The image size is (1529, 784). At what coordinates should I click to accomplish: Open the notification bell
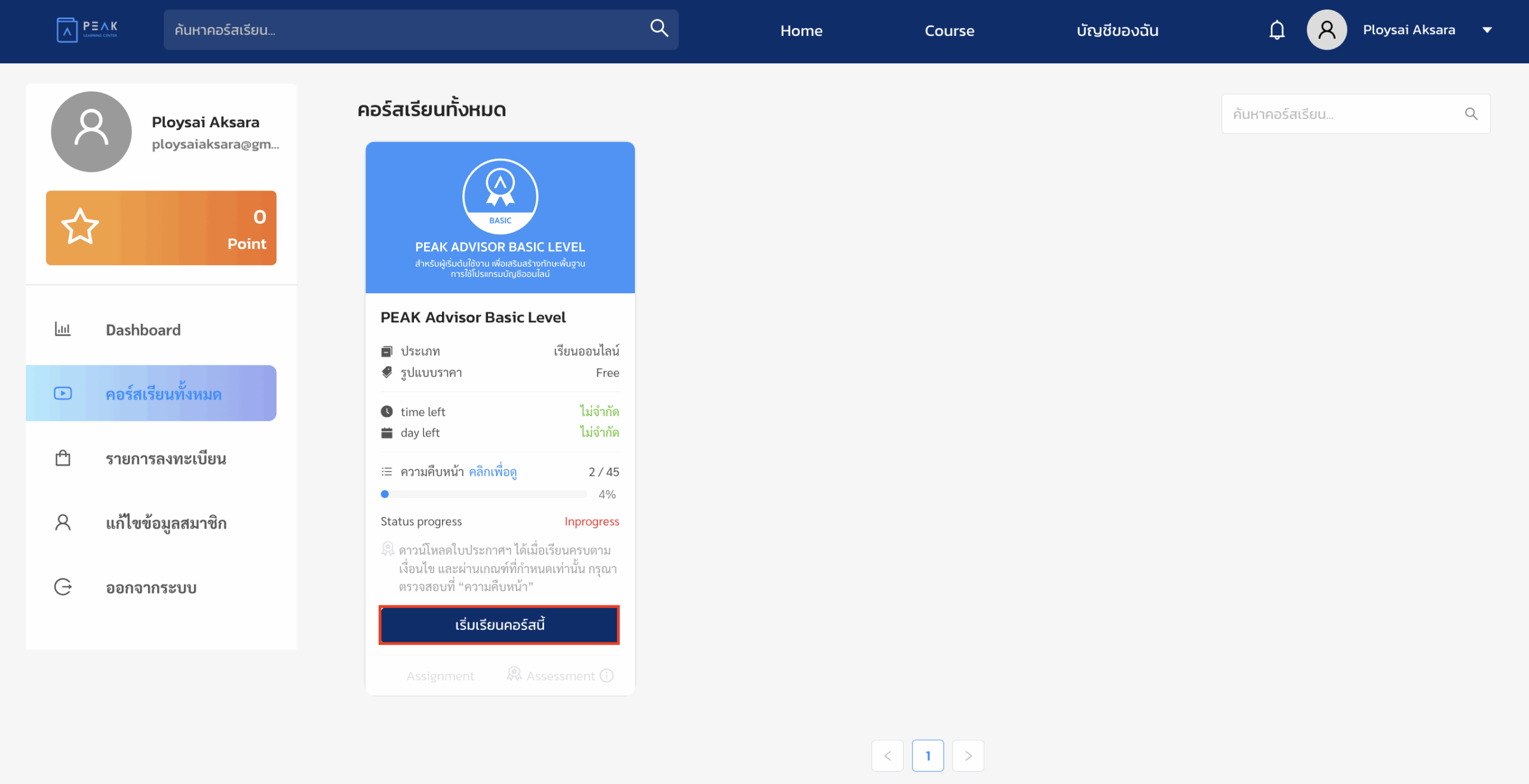tap(1276, 30)
